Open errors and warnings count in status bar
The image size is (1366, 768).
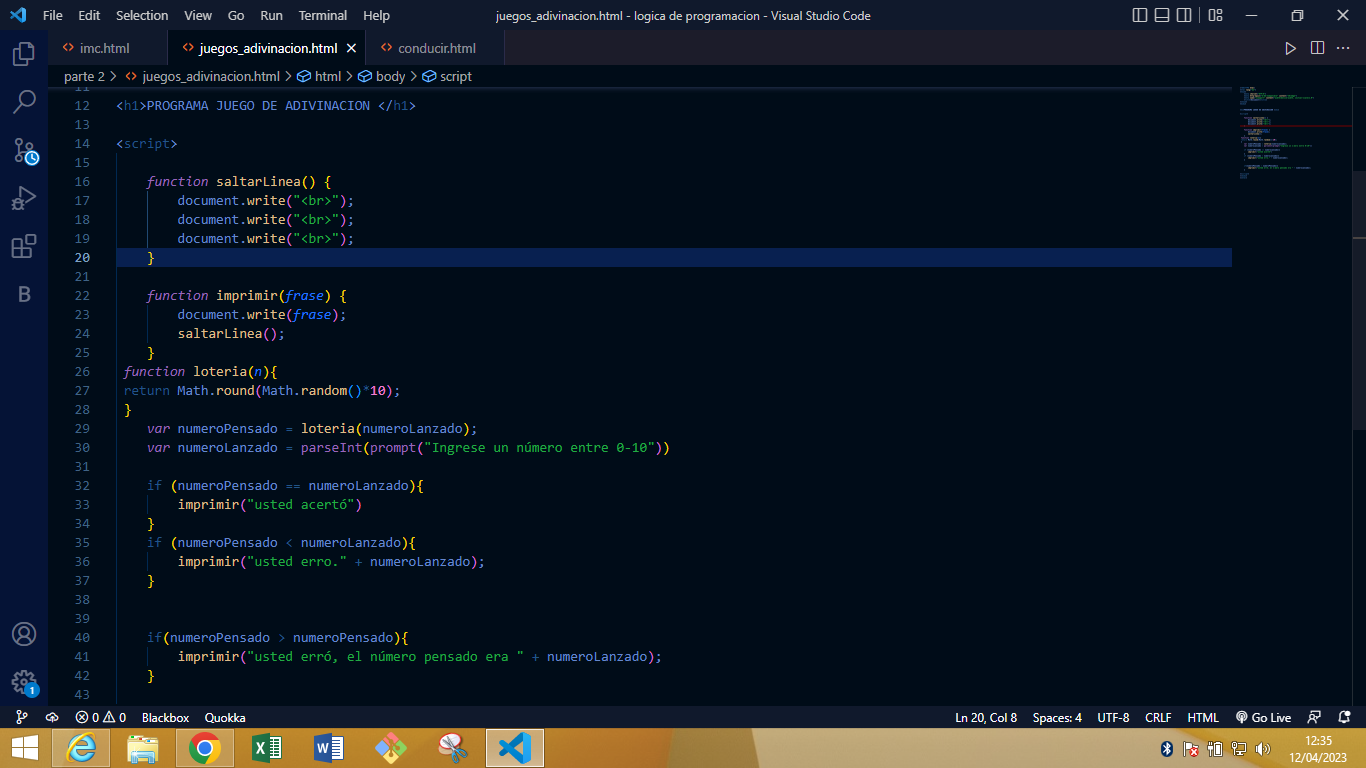tap(100, 718)
